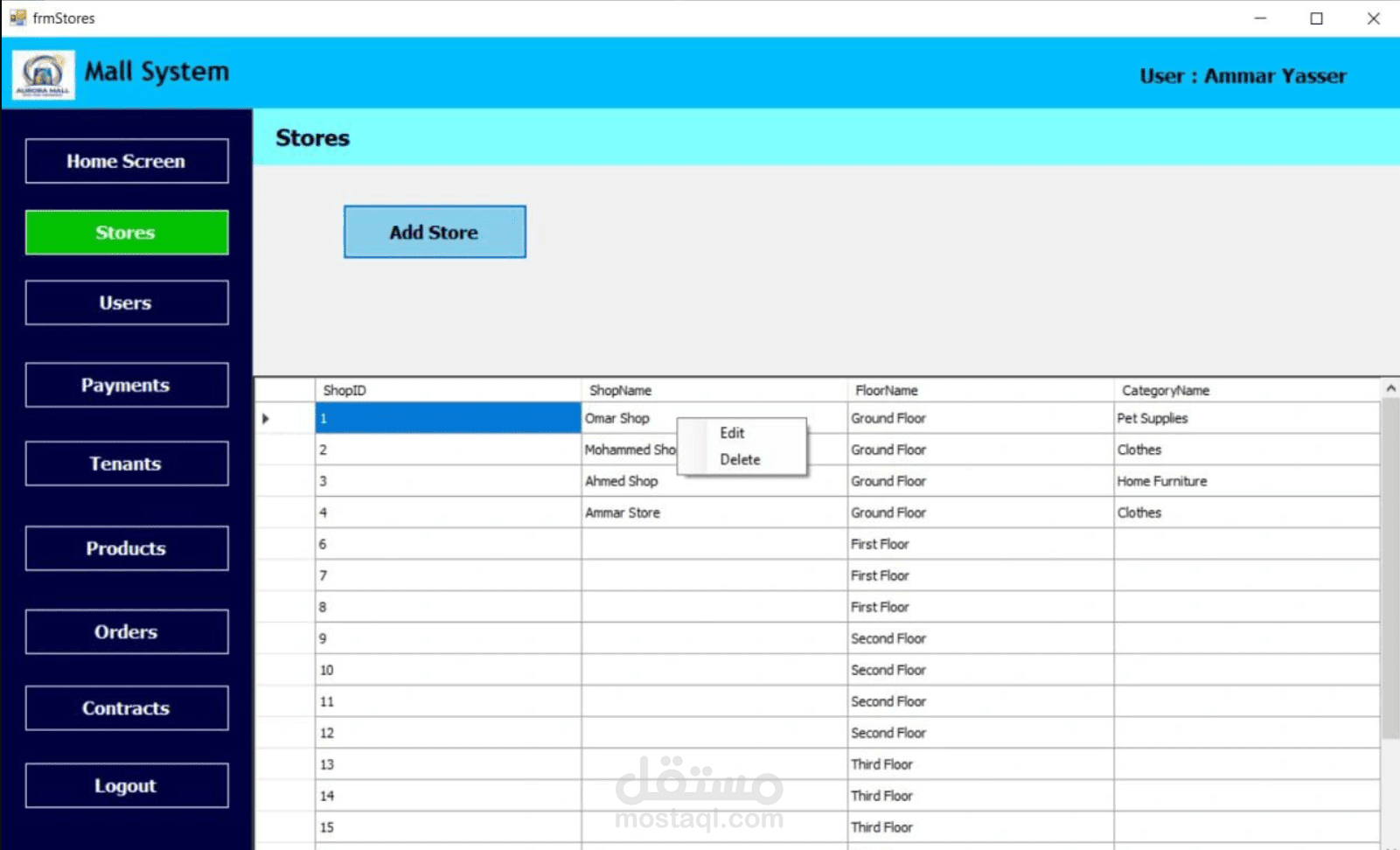Screen dimensions: 1400x850
Task: Click the 'Stores' page heading
Action: point(312,138)
